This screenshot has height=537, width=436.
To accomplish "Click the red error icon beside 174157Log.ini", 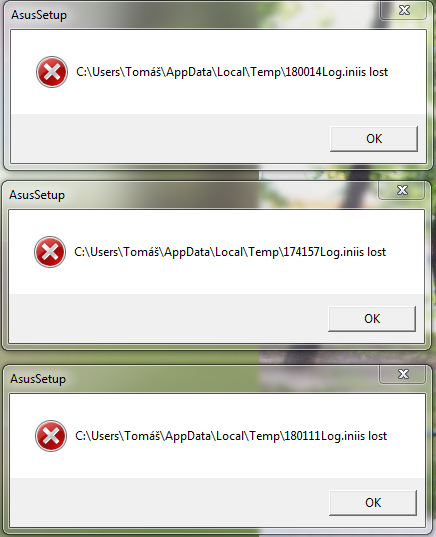I will tap(50, 252).
